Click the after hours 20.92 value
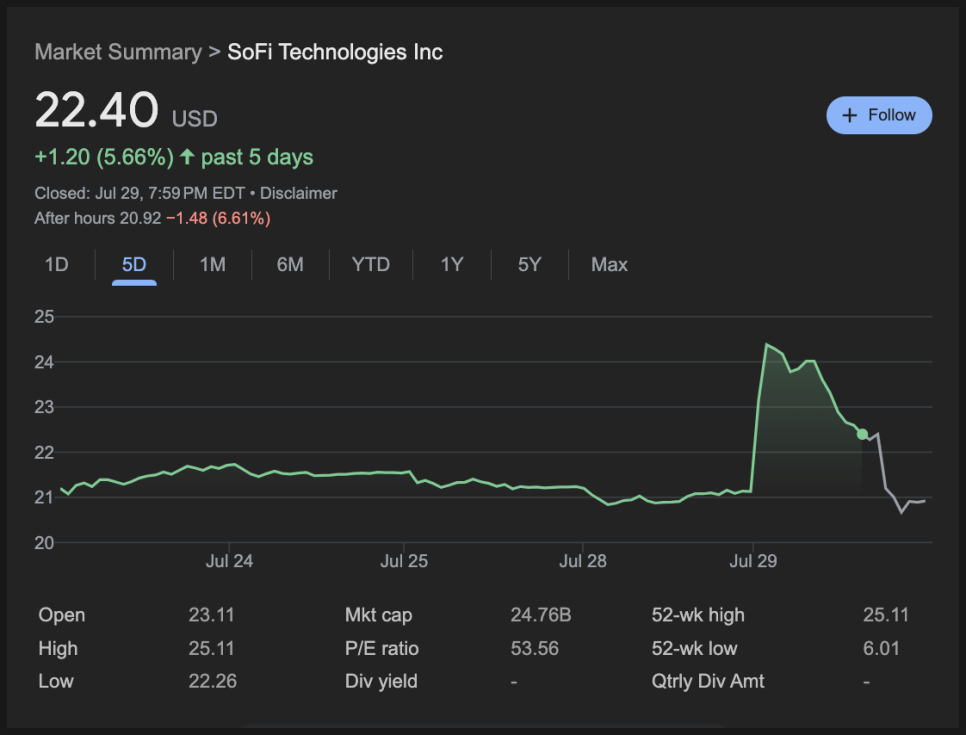 tap(140, 218)
